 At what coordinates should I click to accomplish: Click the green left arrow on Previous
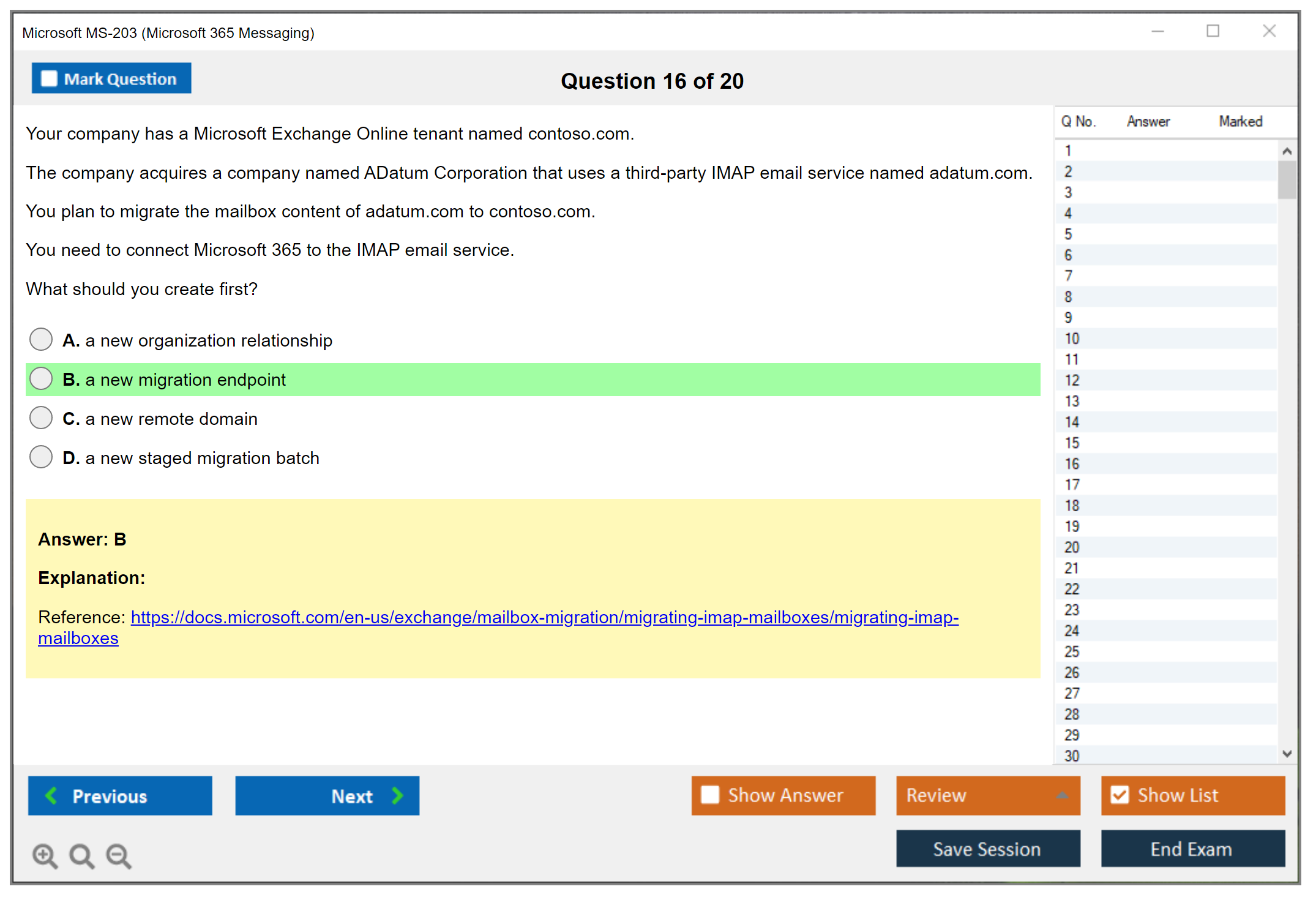pos(51,796)
